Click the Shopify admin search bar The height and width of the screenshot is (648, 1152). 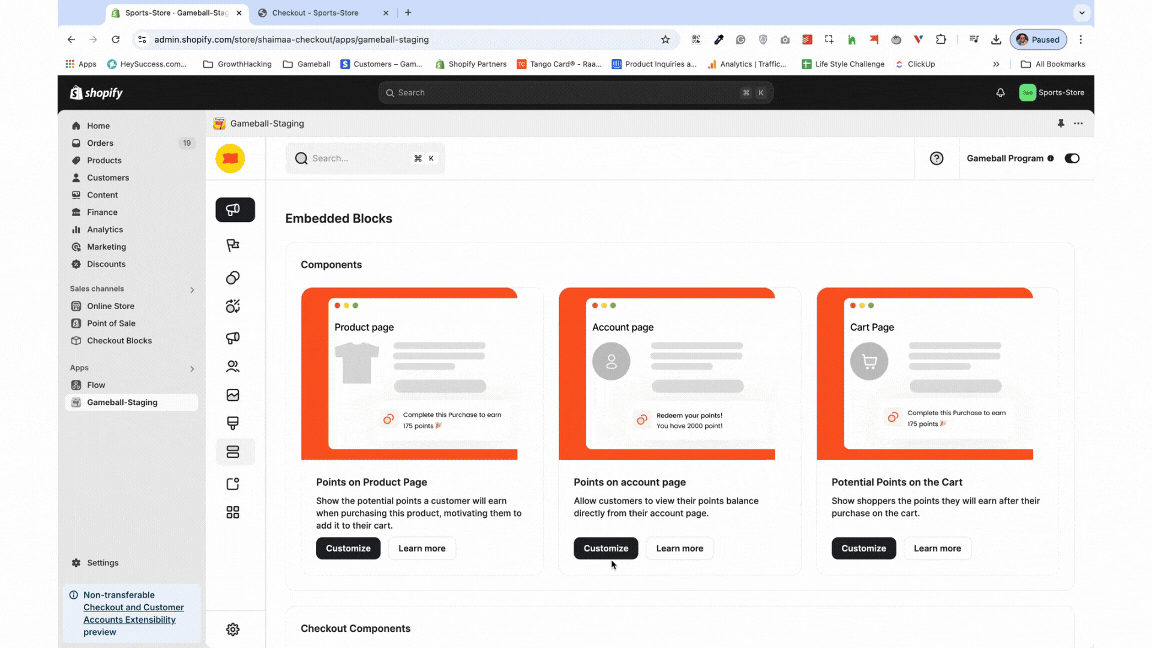pyautogui.click(x=575, y=92)
